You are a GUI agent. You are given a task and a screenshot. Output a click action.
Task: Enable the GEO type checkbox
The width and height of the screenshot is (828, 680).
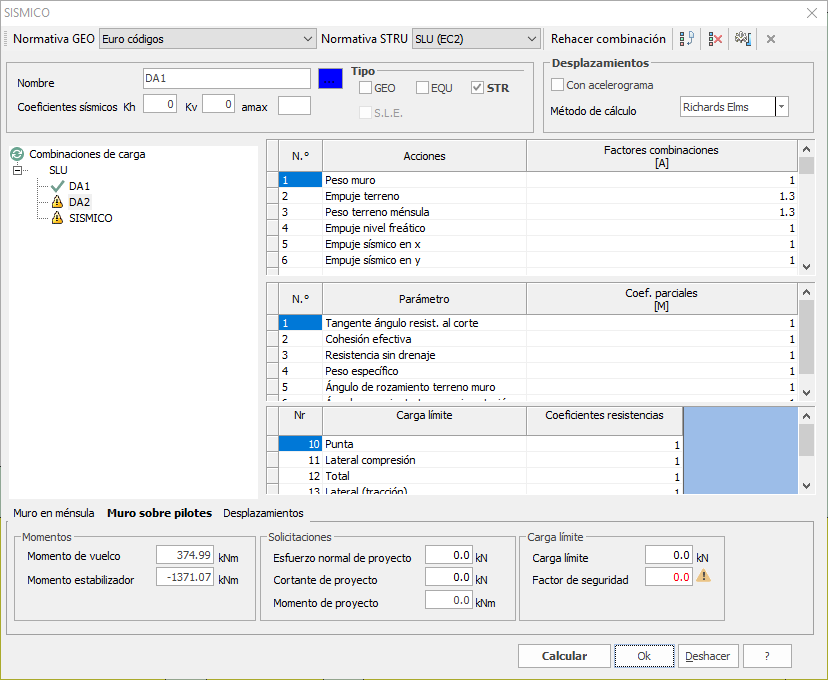[365, 88]
